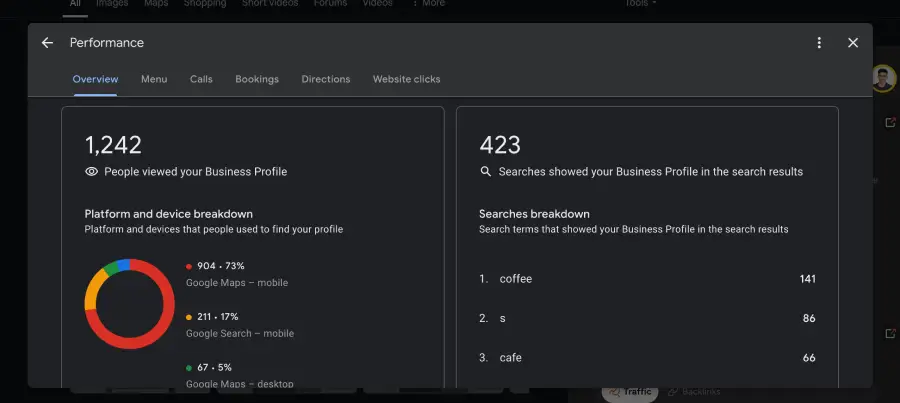Screen dimensions: 900x403
Task: Go back using the Performance arrow
Action: click(47, 42)
